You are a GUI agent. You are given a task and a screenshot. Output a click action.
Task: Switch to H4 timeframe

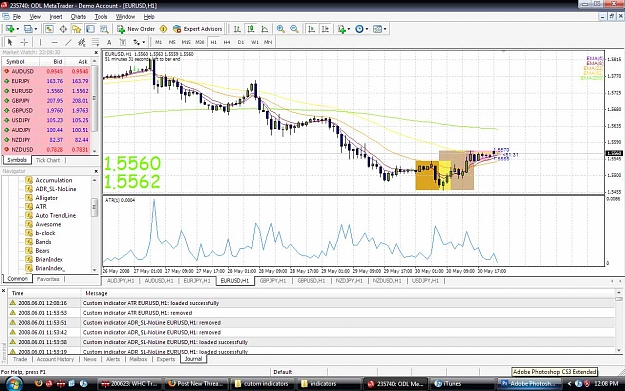[x=227, y=42]
